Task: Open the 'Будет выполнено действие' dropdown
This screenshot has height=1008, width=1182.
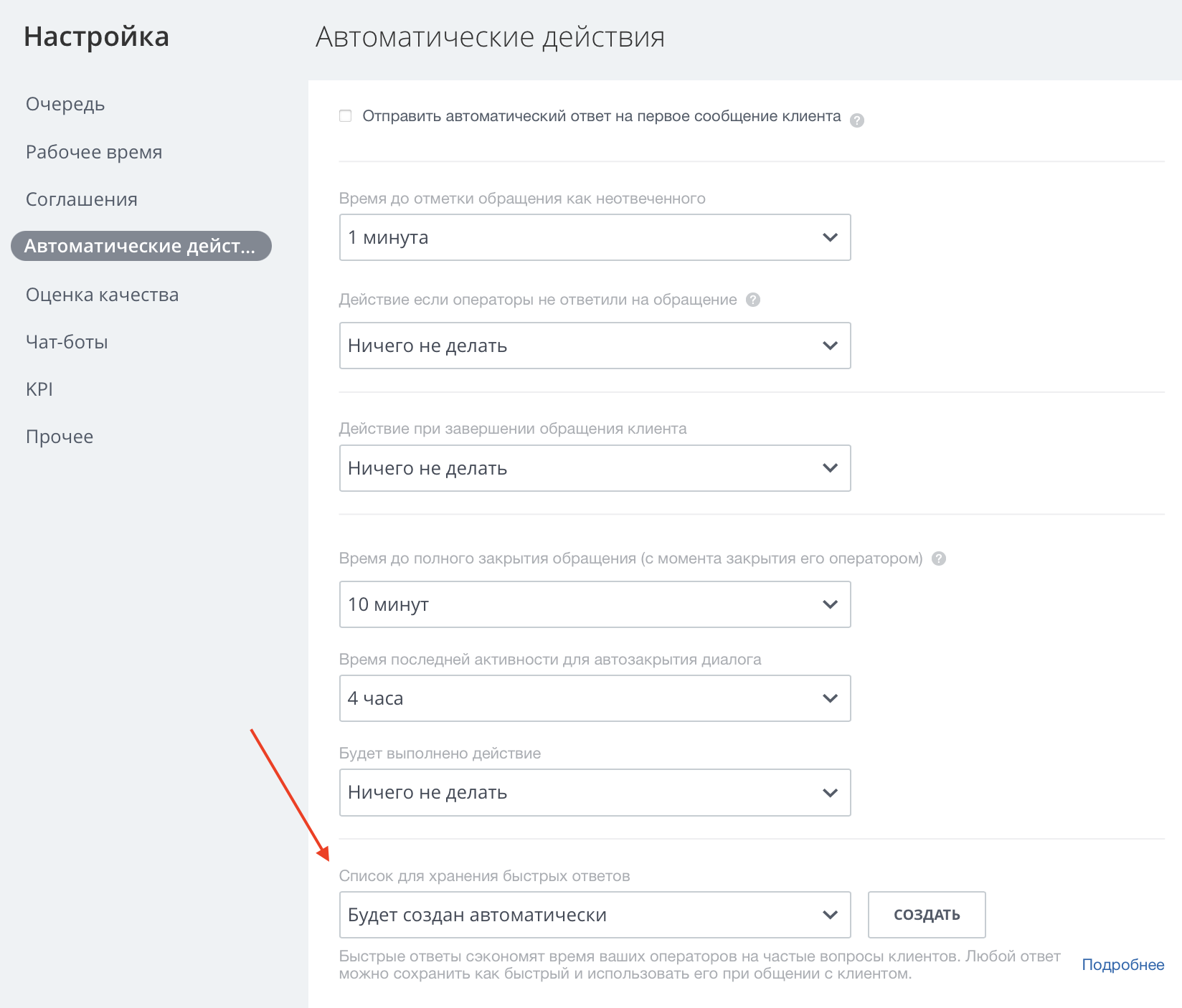Action: click(x=595, y=792)
